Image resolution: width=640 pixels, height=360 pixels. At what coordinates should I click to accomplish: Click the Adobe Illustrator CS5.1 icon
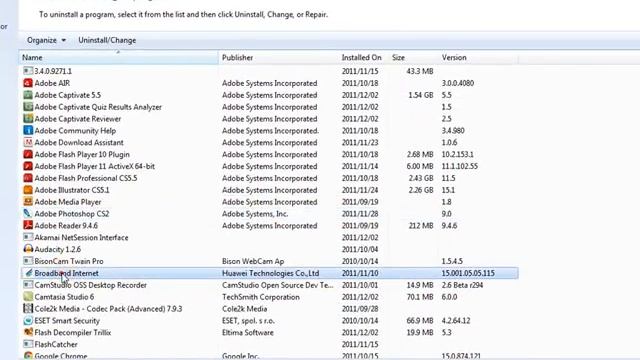point(28,190)
